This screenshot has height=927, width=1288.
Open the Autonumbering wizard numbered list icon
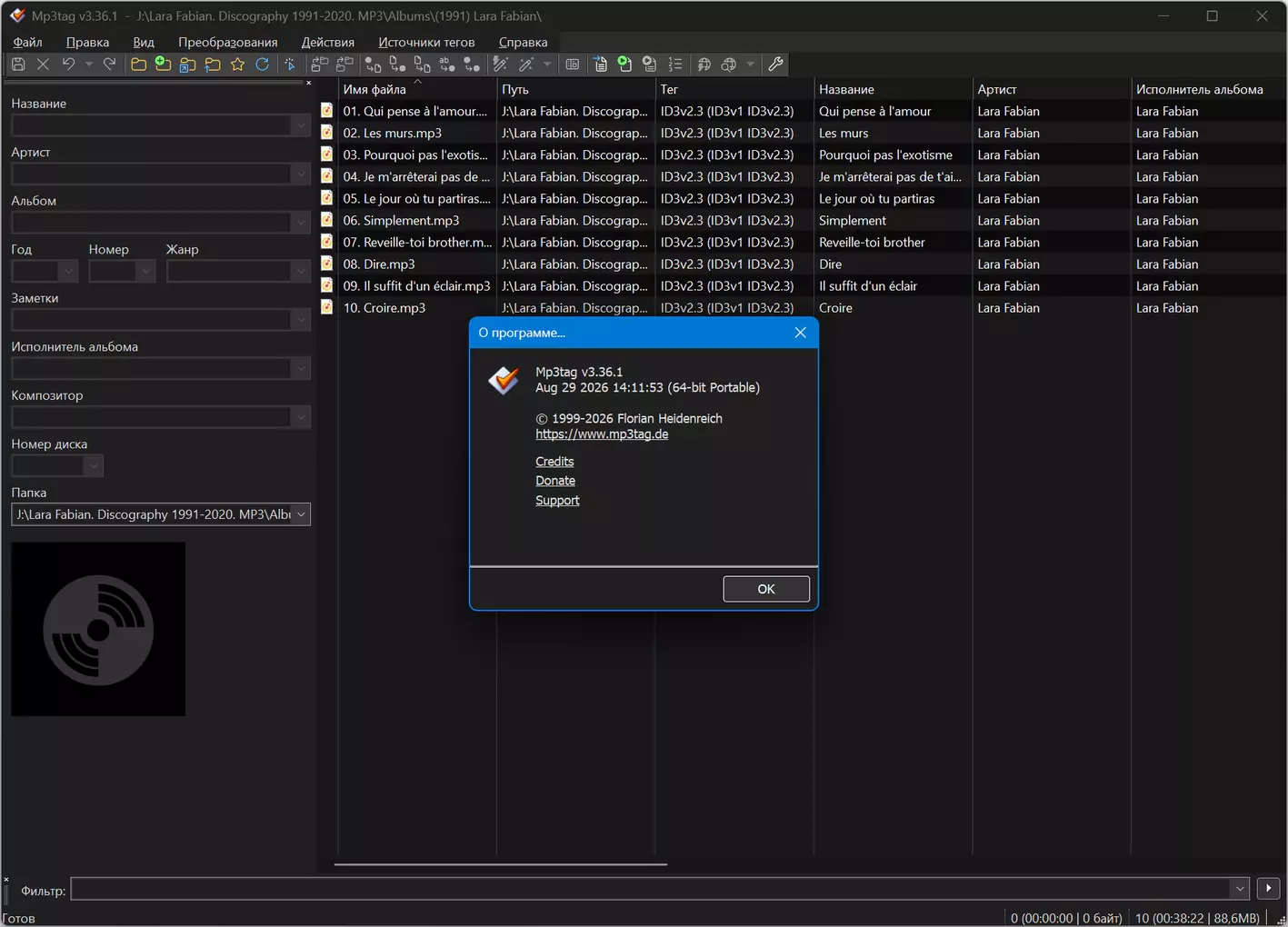[675, 65]
